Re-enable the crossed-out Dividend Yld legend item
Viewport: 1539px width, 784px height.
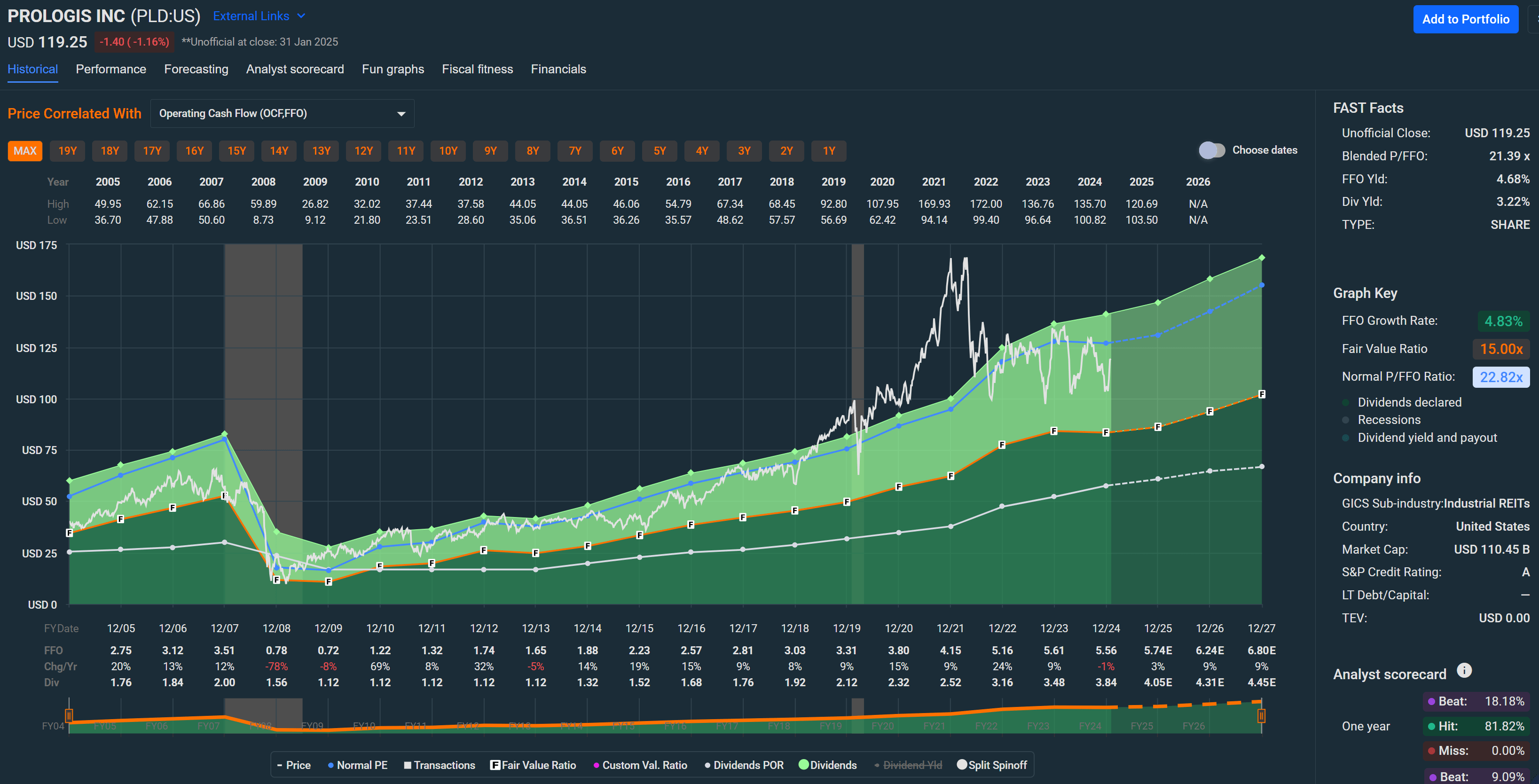[x=908, y=765]
